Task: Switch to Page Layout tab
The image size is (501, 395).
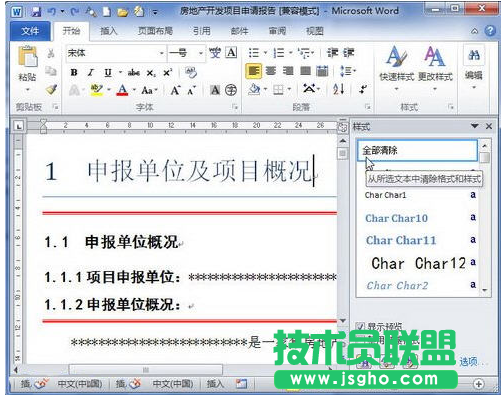Action: 155,31
